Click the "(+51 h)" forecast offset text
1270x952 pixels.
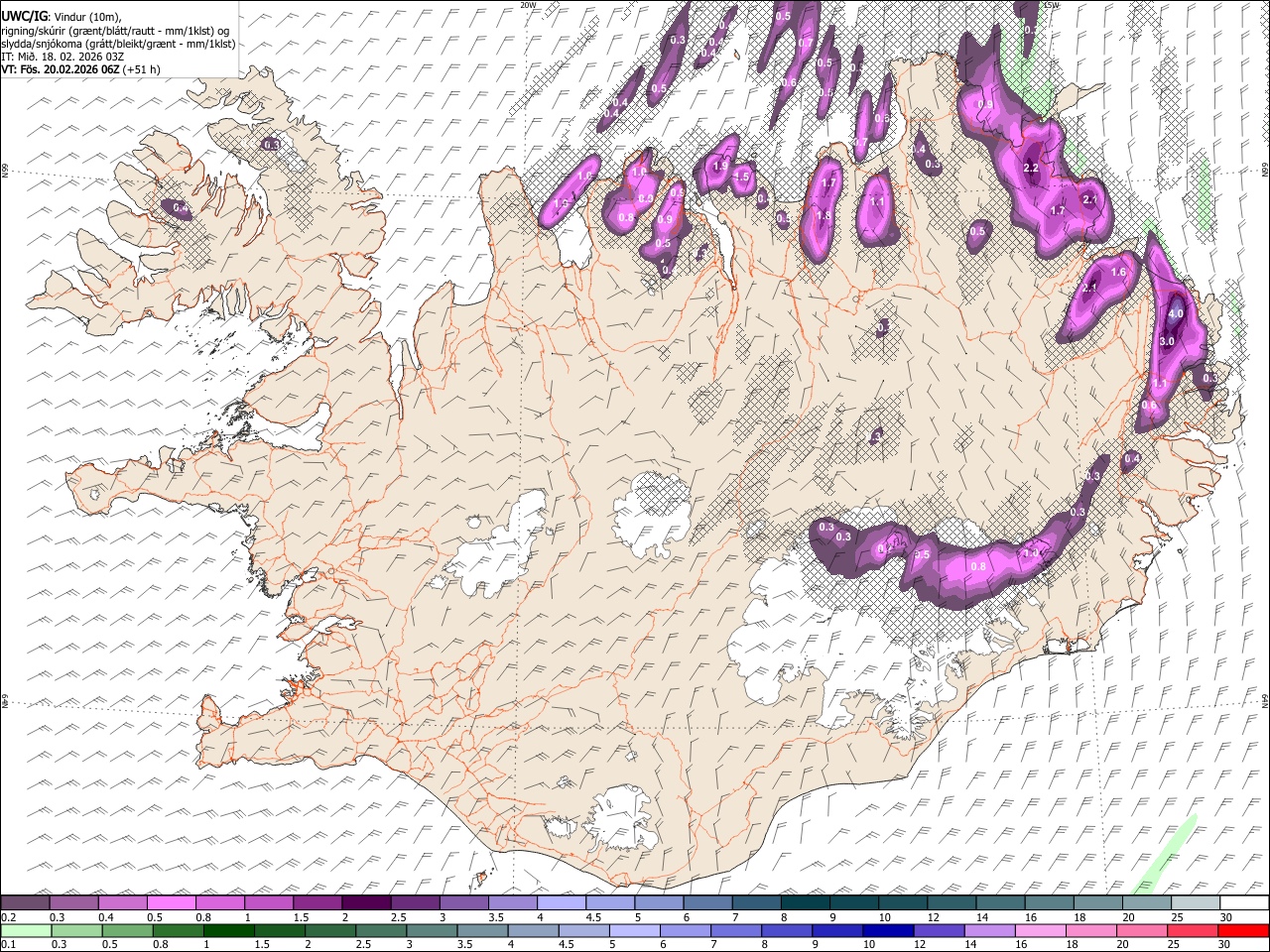click(x=142, y=70)
